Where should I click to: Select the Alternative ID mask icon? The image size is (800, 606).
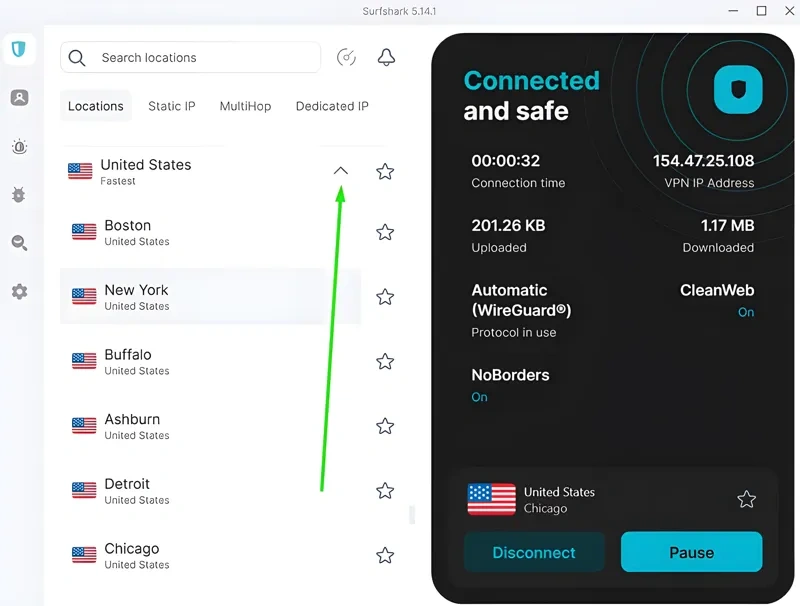[x=20, y=147]
